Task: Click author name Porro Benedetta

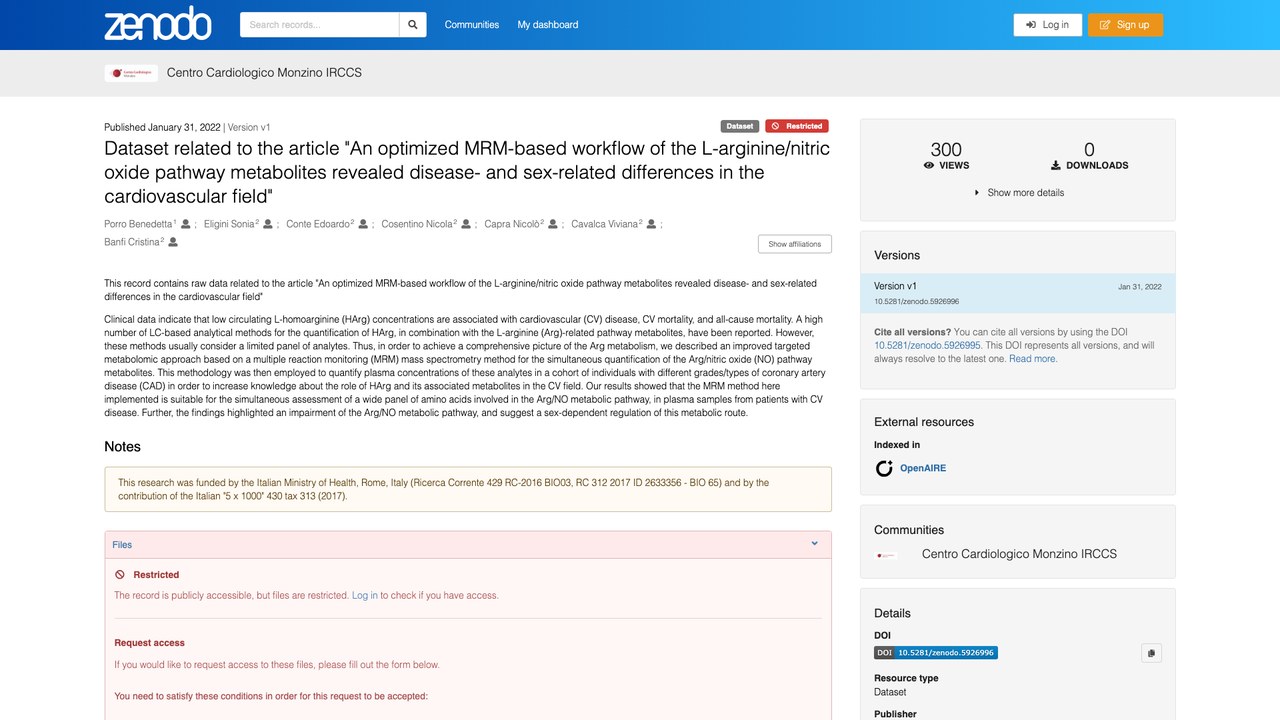Action: click(x=138, y=224)
